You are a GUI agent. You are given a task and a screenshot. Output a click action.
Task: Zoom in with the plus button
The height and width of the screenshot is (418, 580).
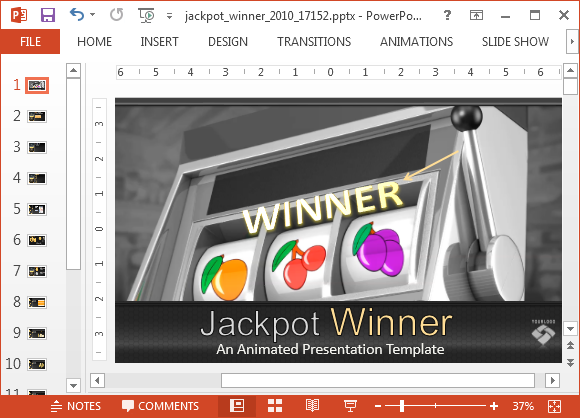tap(493, 406)
